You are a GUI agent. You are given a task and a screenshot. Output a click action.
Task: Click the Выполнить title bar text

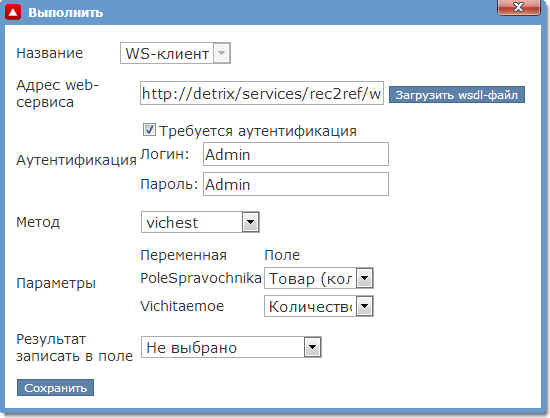tap(66, 13)
